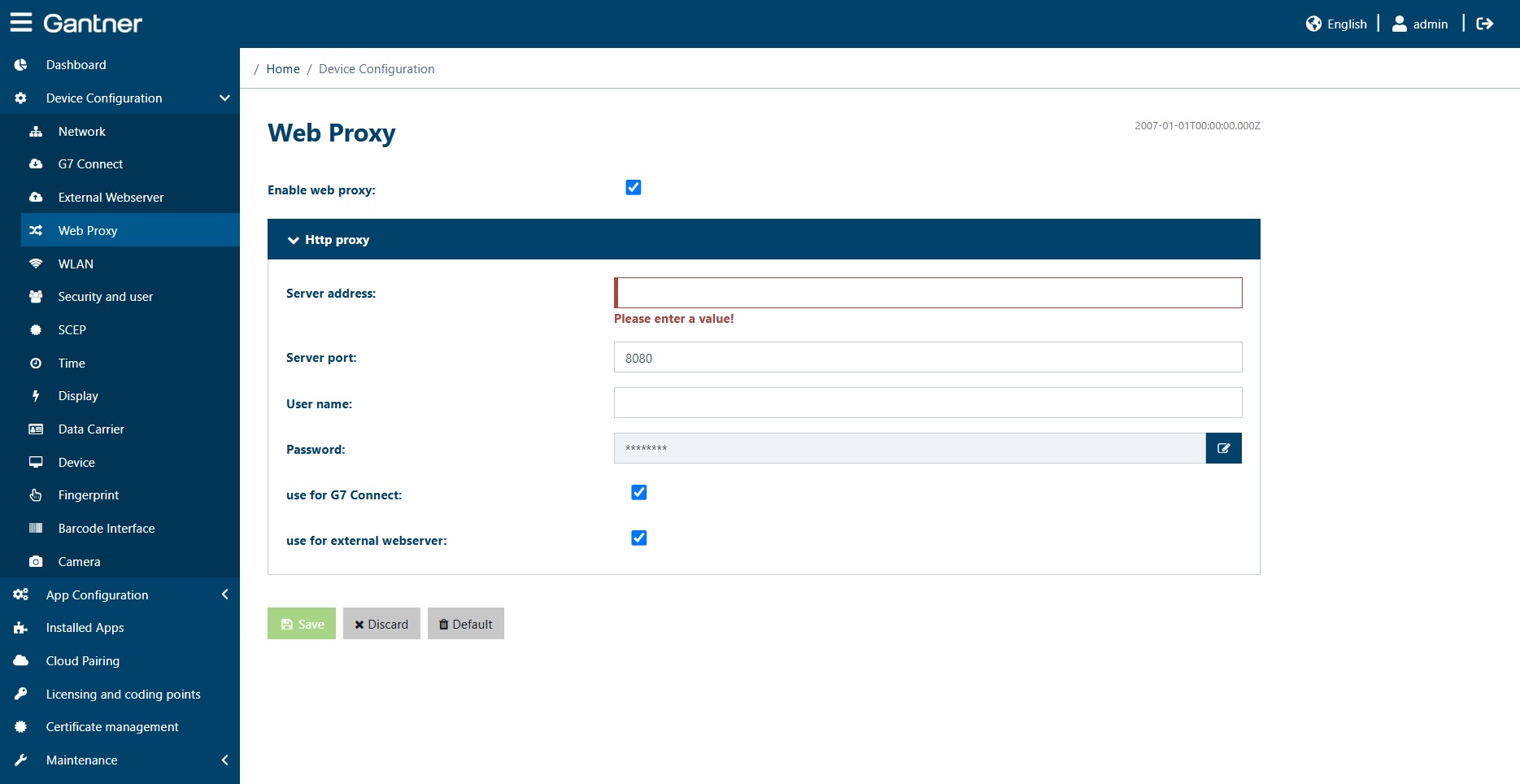Open the English language selector
This screenshot has height=784, width=1520.
coord(1336,24)
